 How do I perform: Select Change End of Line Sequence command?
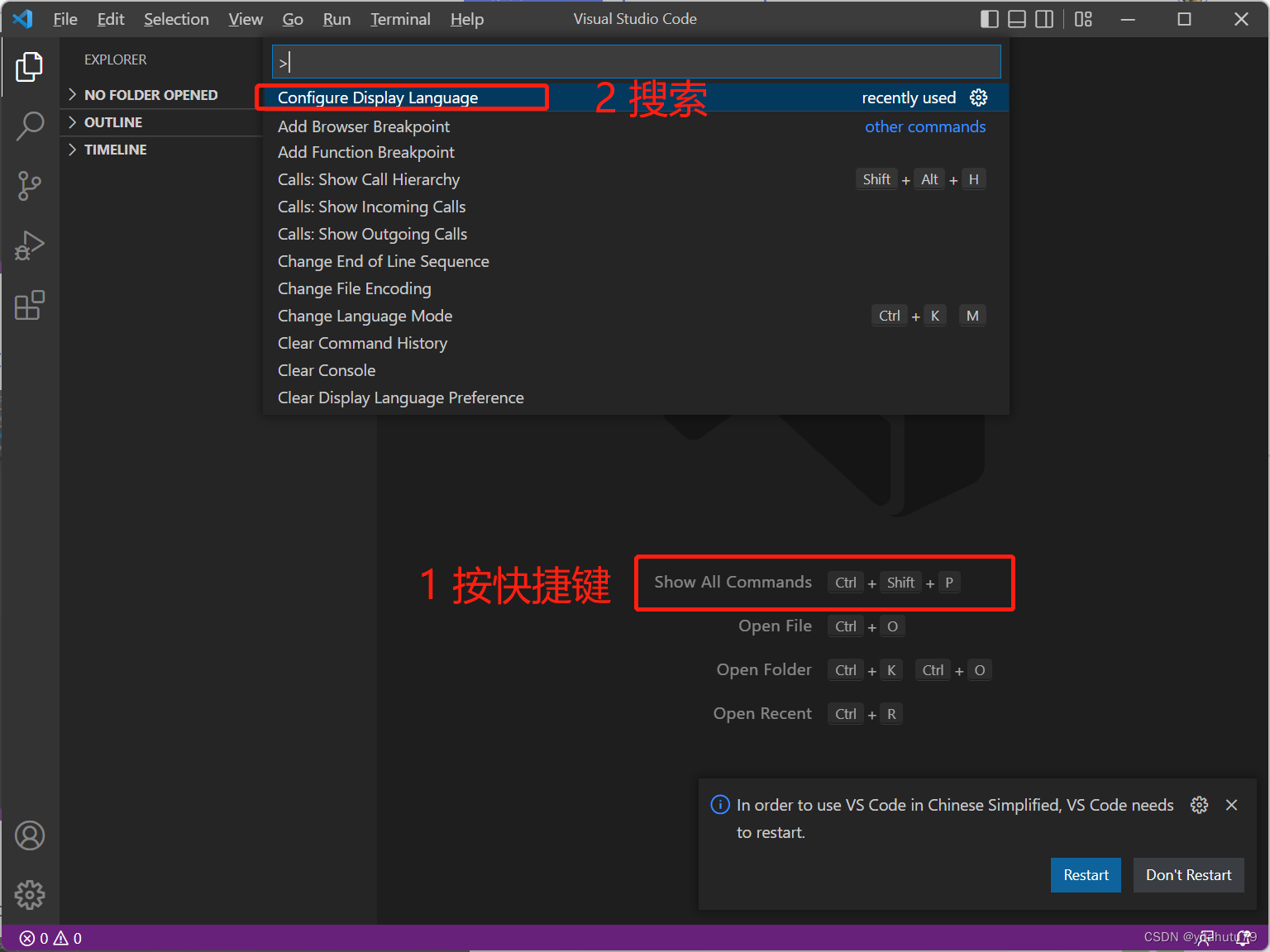click(636, 261)
